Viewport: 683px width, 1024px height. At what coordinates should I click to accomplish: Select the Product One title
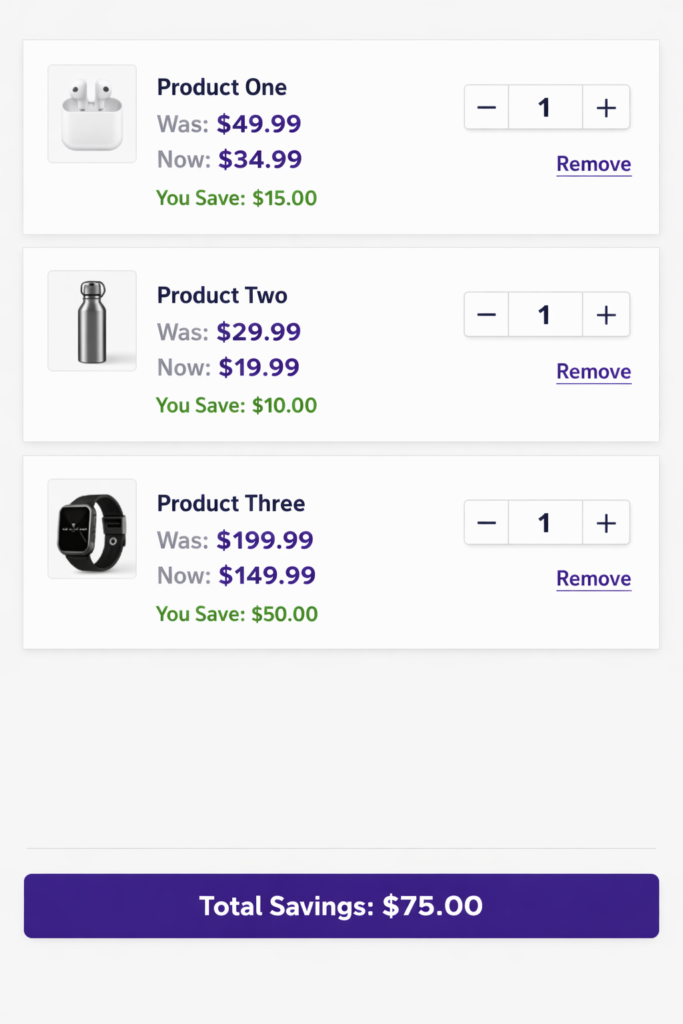pyautogui.click(x=221, y=87)
